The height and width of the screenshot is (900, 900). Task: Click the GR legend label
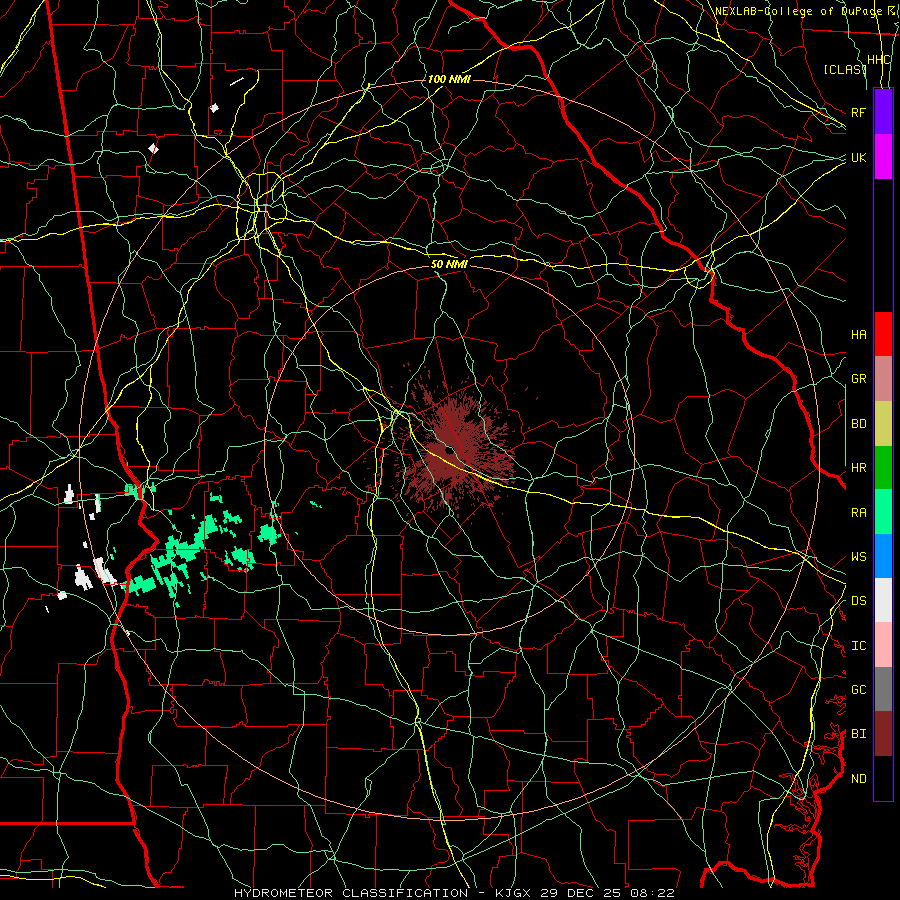point(858,379)
